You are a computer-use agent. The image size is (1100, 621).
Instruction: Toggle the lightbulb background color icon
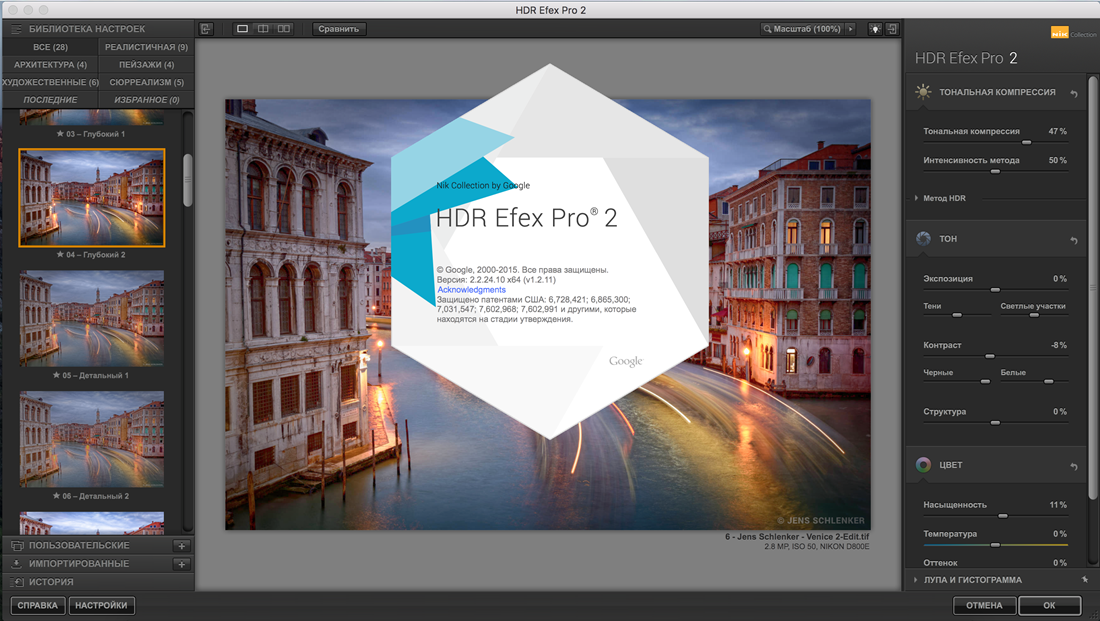(x=874, y=29)
